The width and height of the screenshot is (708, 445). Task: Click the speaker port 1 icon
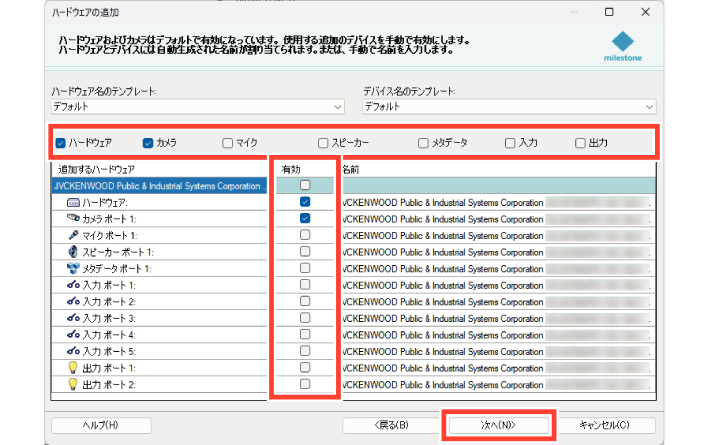point(72,251)
